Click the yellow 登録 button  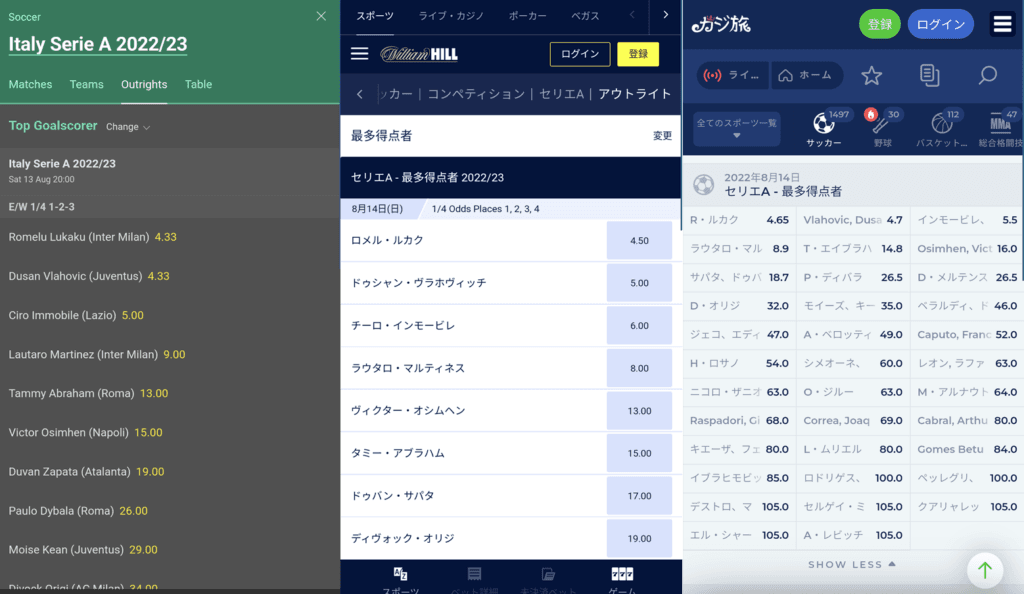point(638,54)
